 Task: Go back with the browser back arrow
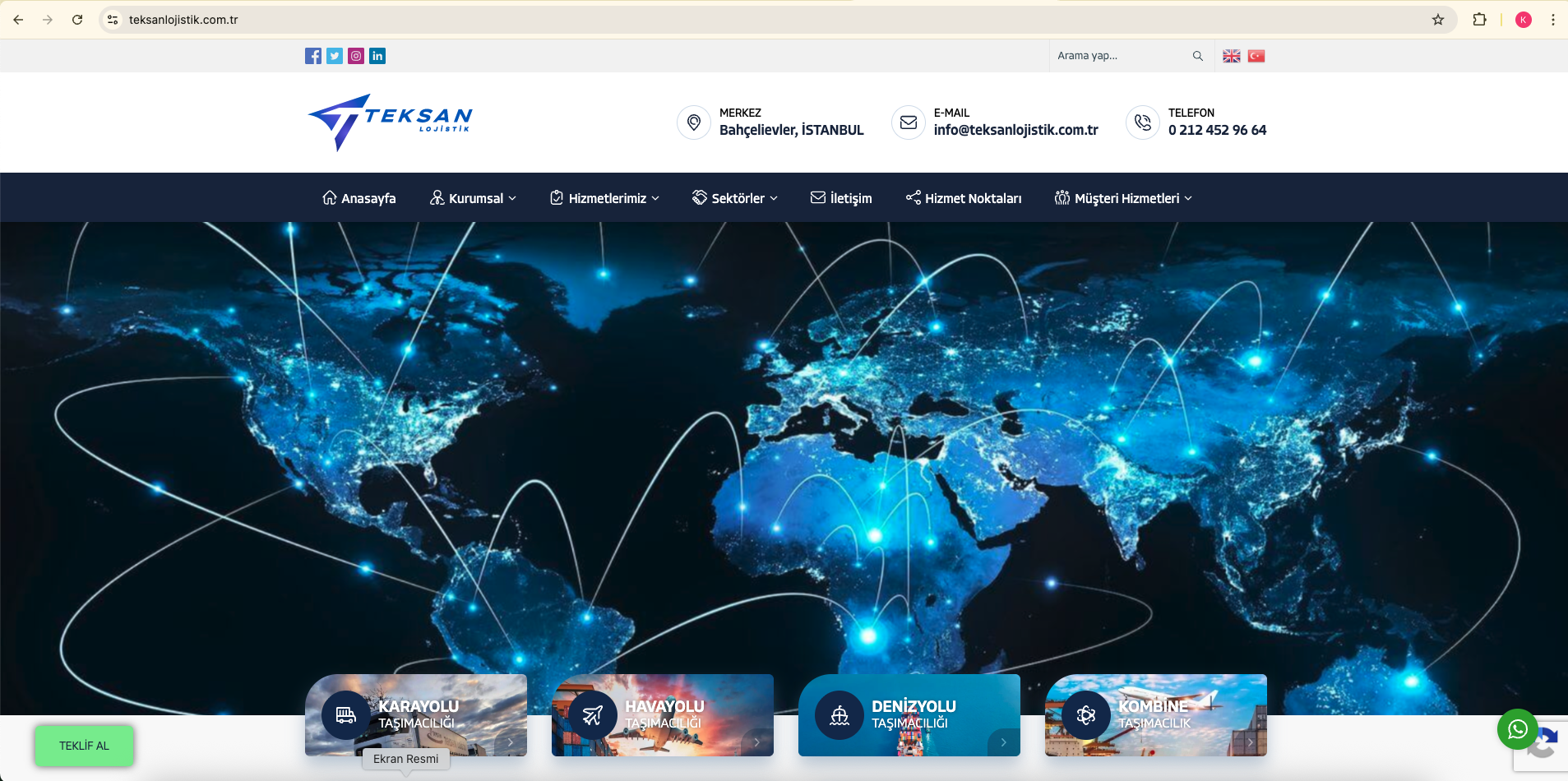click(18, 20)
